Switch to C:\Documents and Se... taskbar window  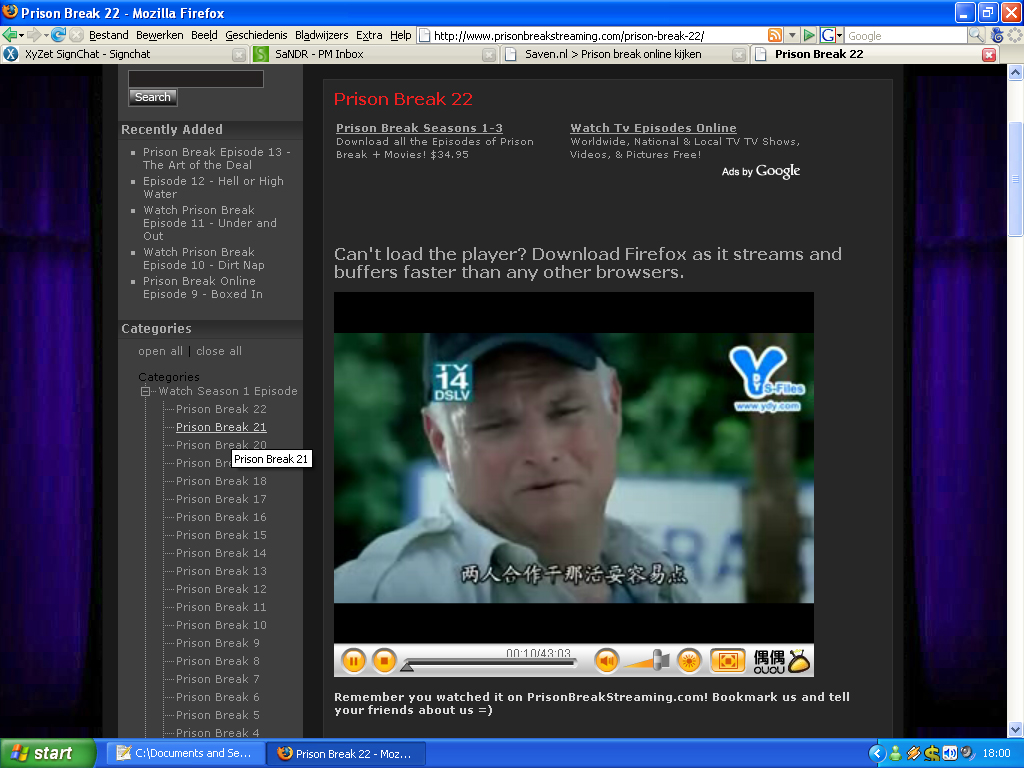coord(185,754)
